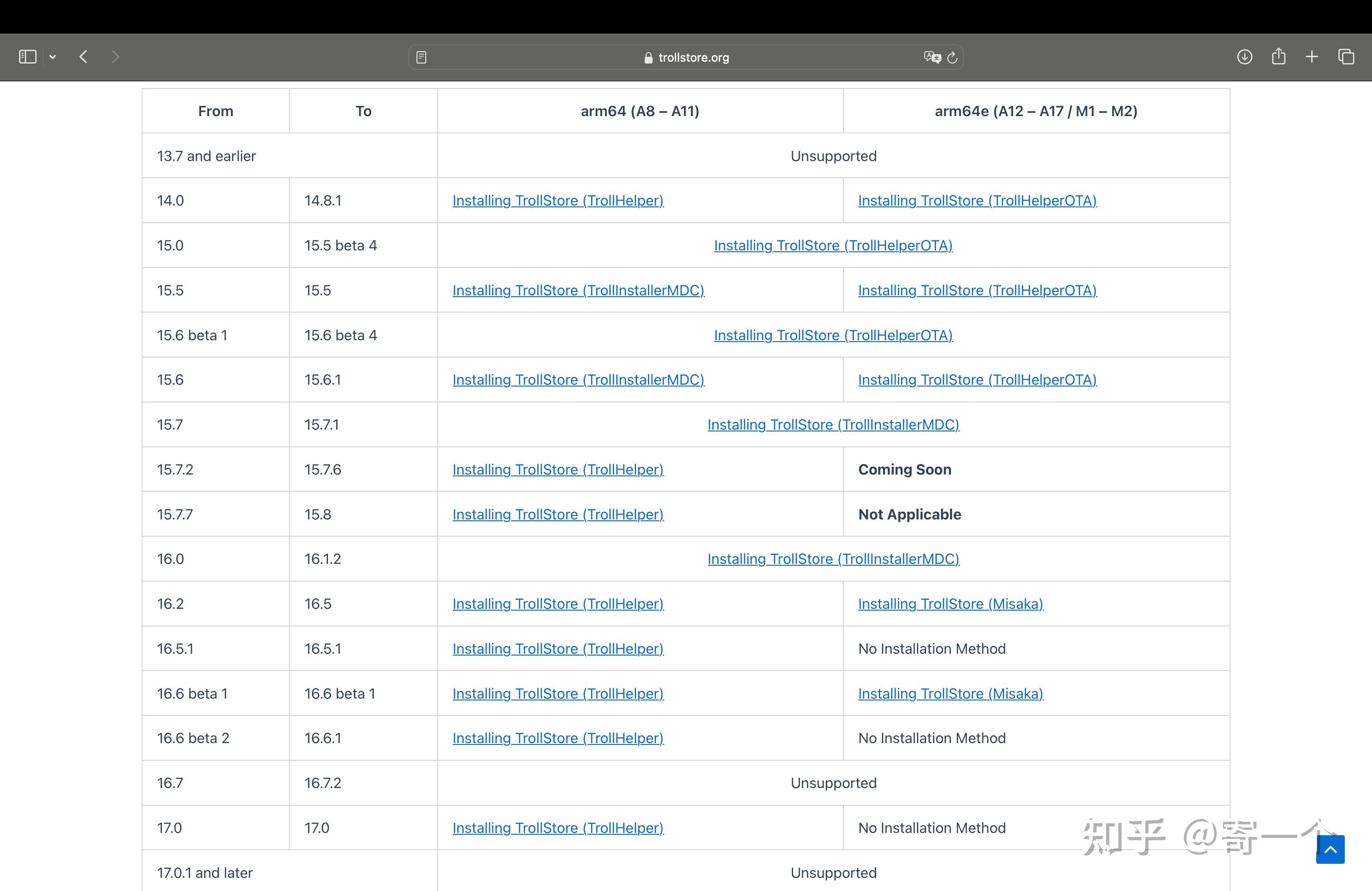Open TrollHelperOTA link in 15.5 row
Image resolution: width=1372 pixels, height=891 pixels.
(x=977, y=290)
